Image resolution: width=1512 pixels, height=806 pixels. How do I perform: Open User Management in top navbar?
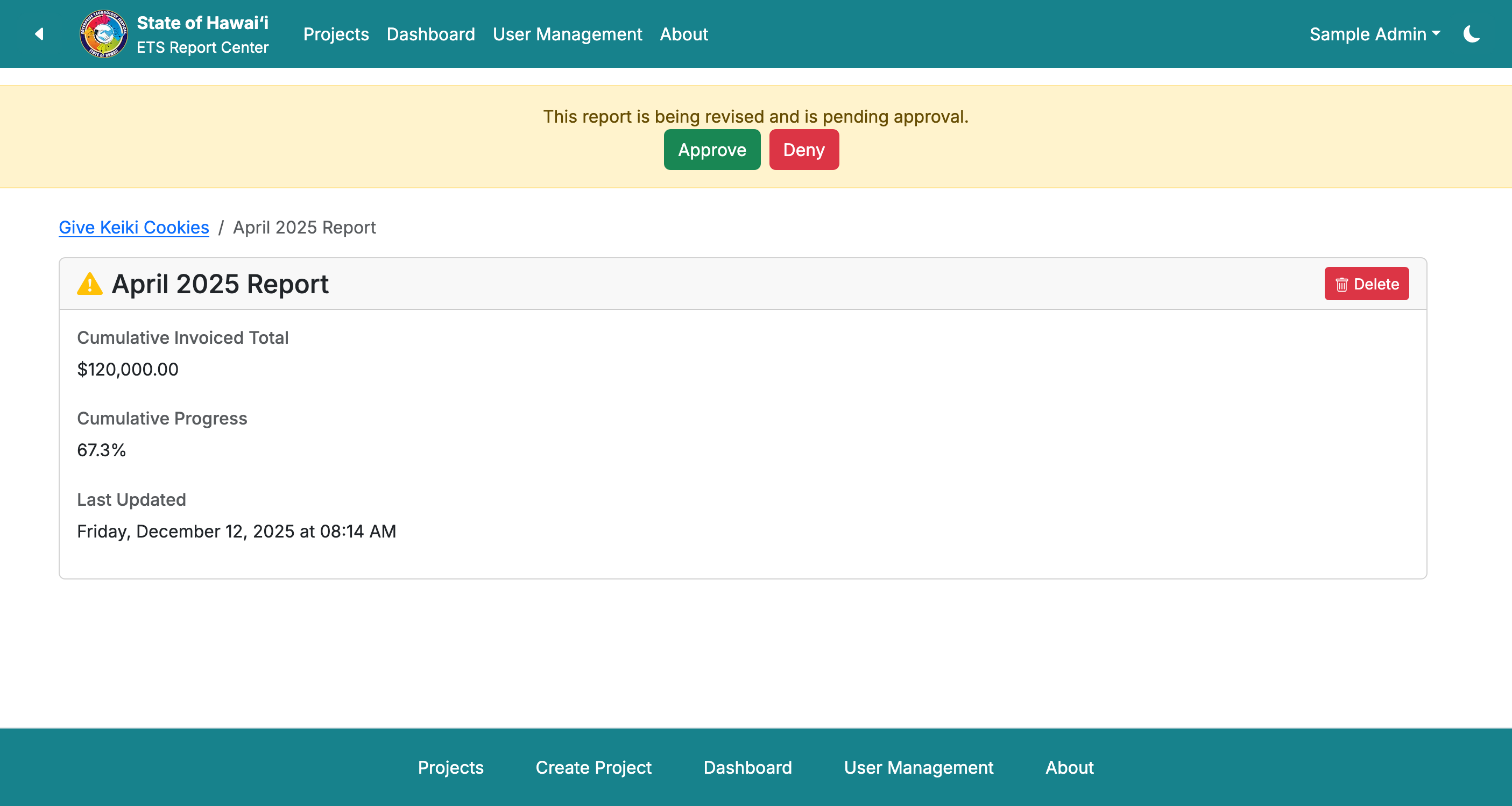click(567, 34)
